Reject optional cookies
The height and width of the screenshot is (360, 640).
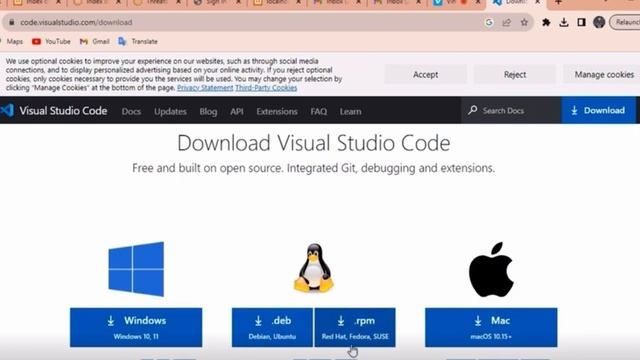pos(515,74)
